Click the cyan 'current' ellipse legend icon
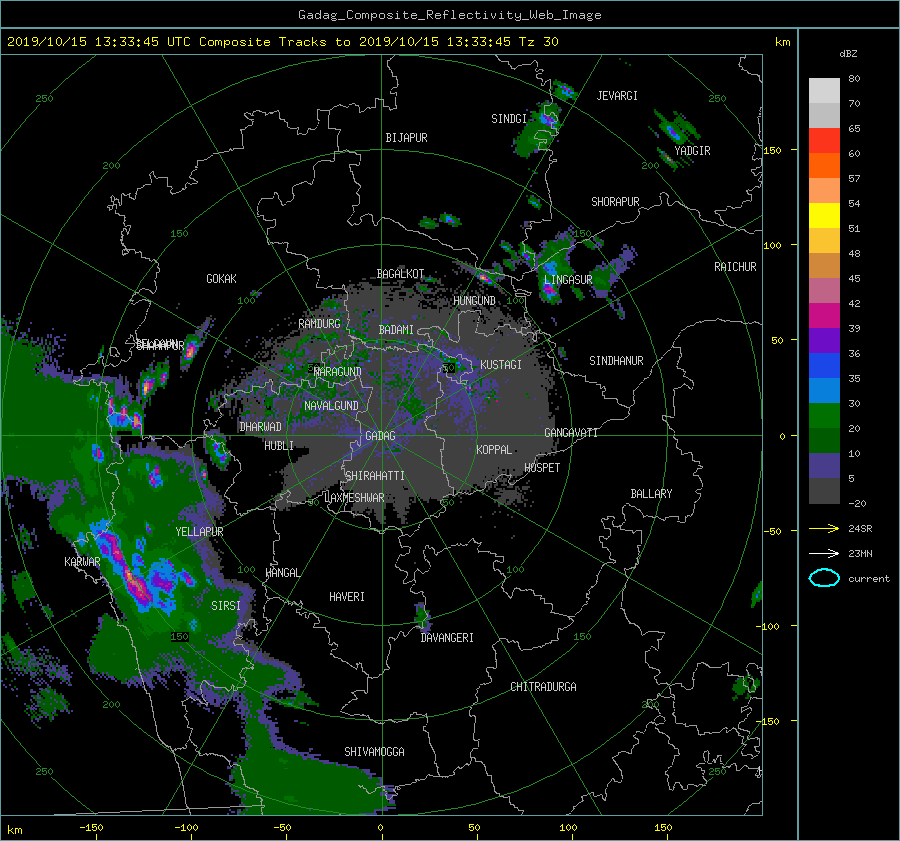 pyautogui.click(x=824, y=578)
